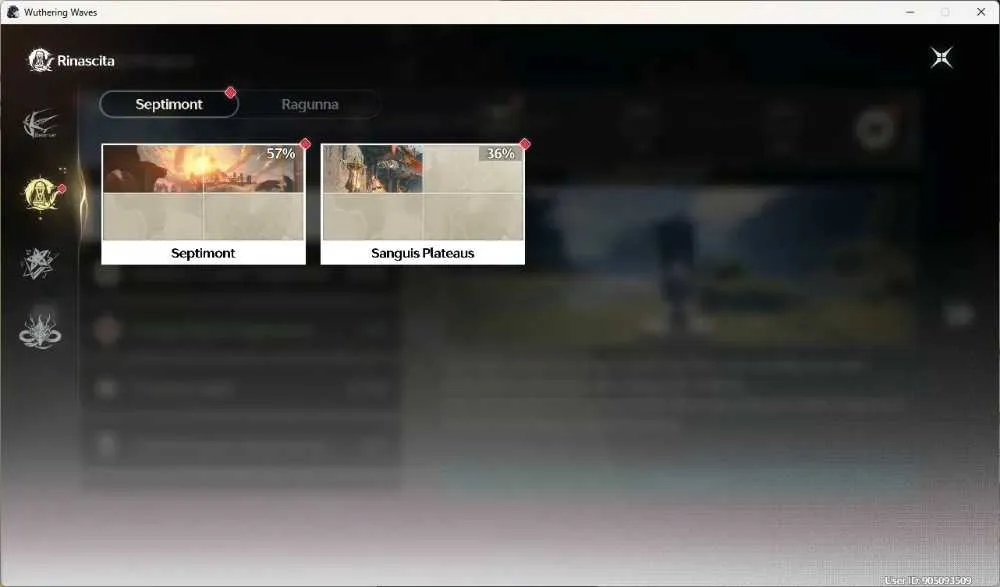1000x587 pixels.
Task: Select the highlighted Rinascita sidebar emblem
Action: pyautogui.click(x=41, y=195)
